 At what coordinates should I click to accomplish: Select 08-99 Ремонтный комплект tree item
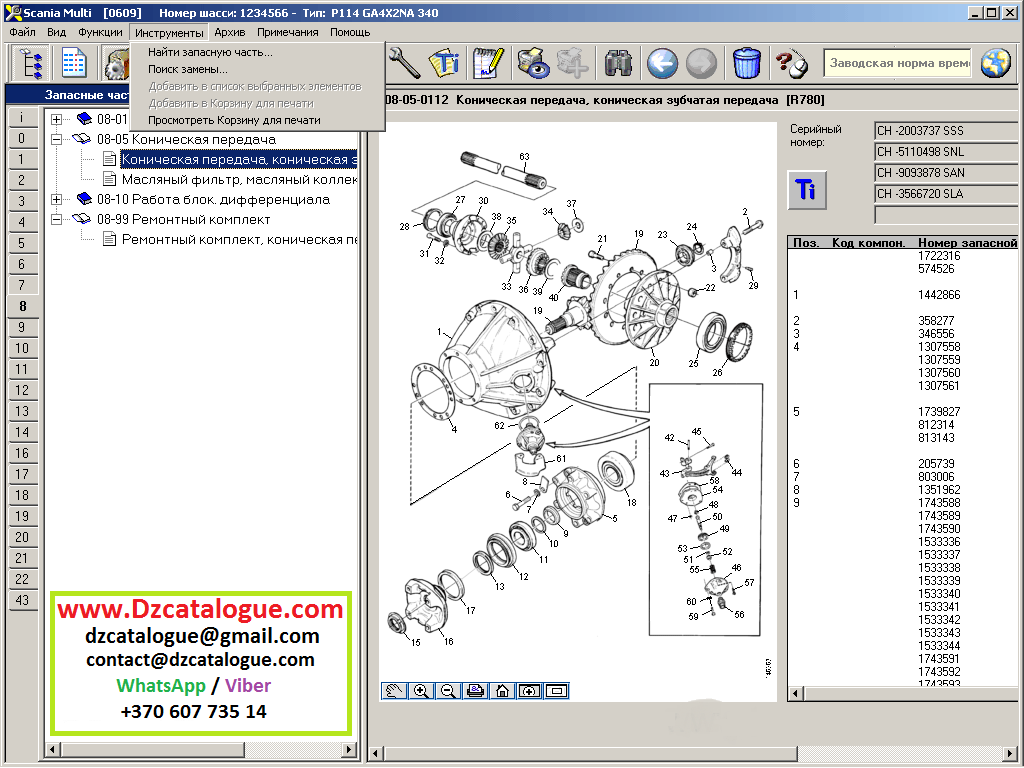[x=184, y=219]
